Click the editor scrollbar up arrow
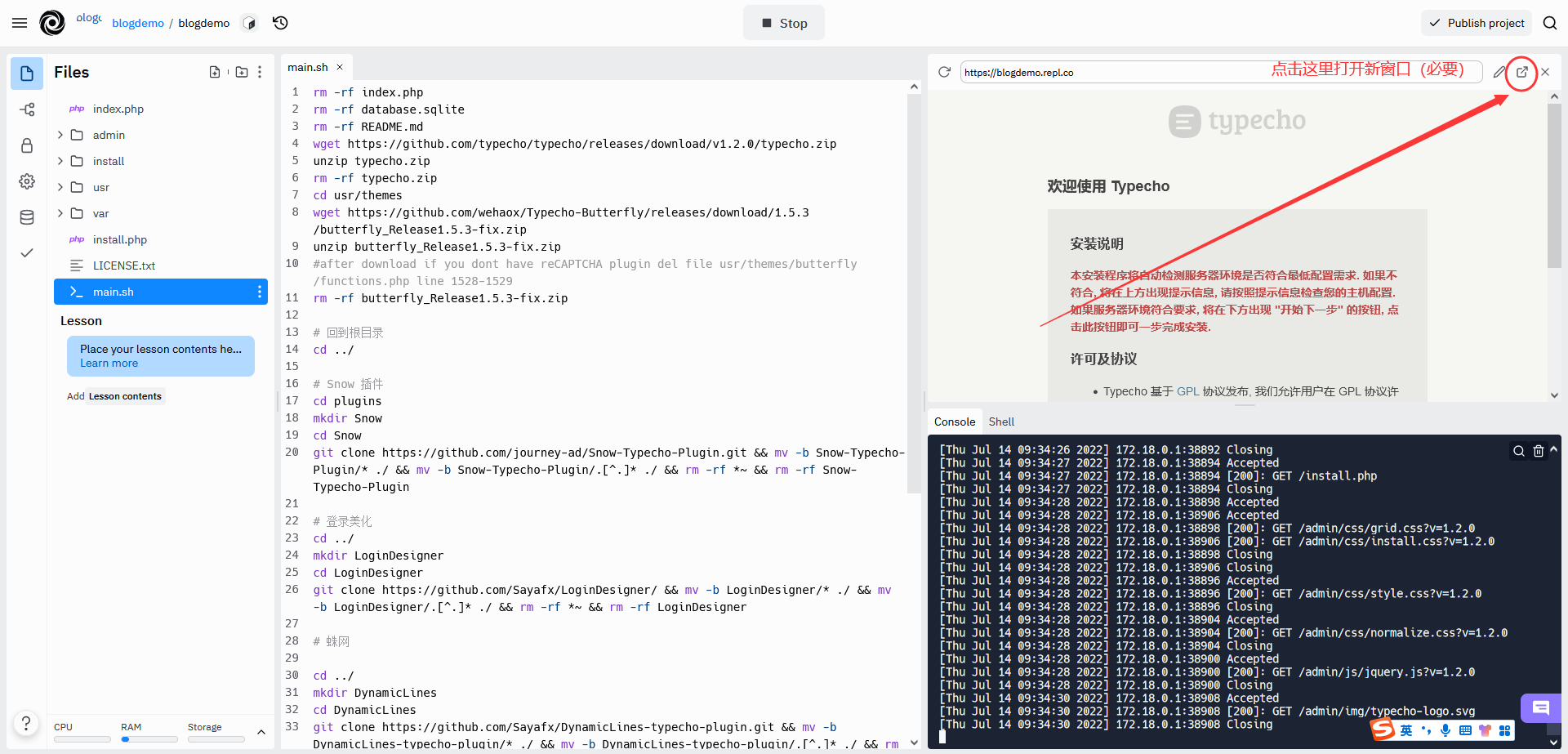The width and height of the screenshot is (1568, 754). [914, 87]
